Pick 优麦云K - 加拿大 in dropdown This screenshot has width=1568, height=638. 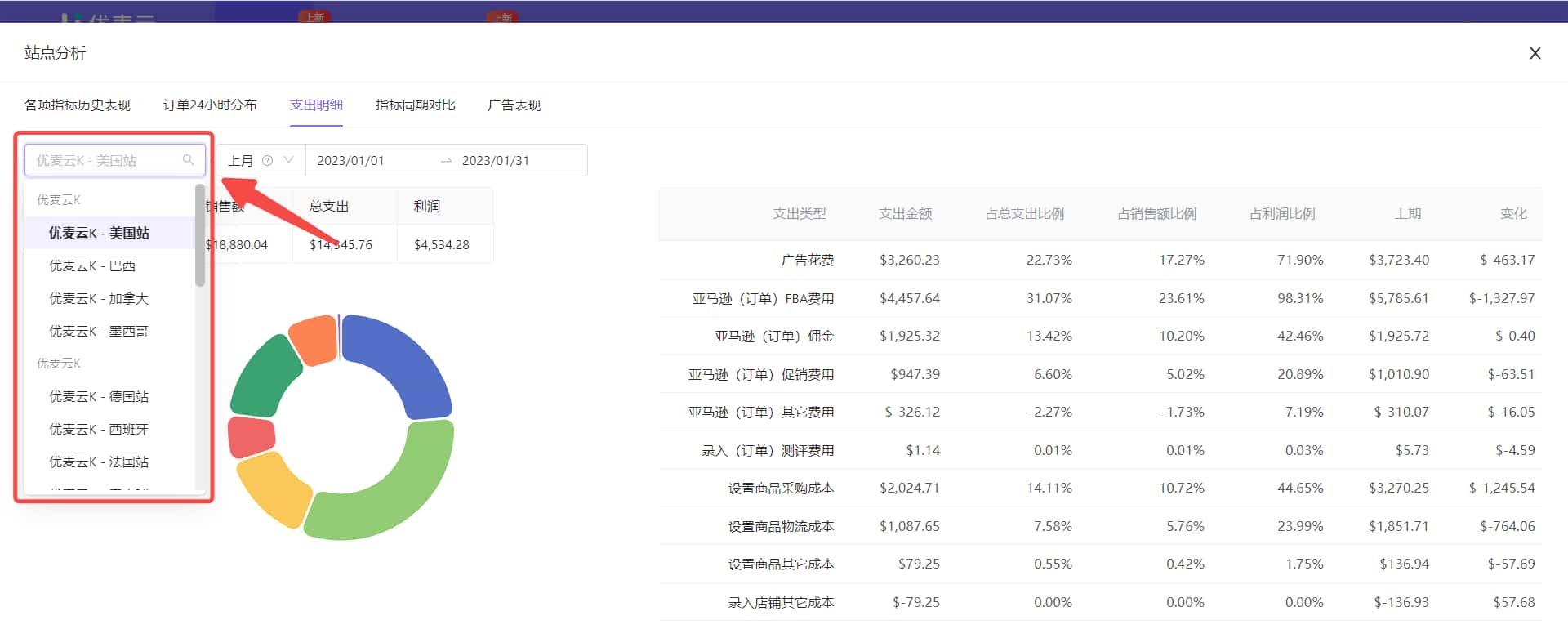coord(110,298)
